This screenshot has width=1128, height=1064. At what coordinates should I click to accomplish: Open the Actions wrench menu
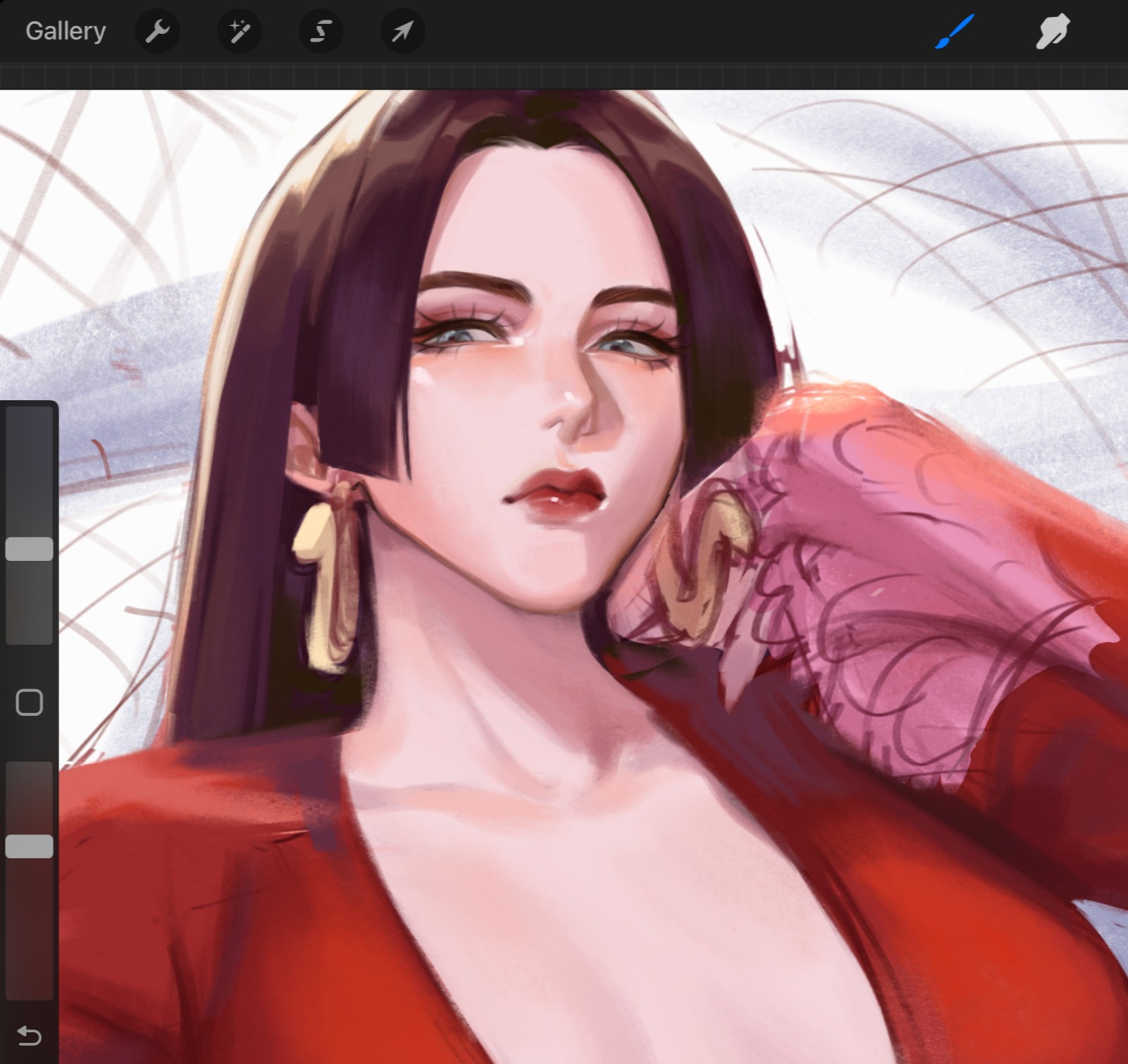pyautogui.click(x=157, y=31)
